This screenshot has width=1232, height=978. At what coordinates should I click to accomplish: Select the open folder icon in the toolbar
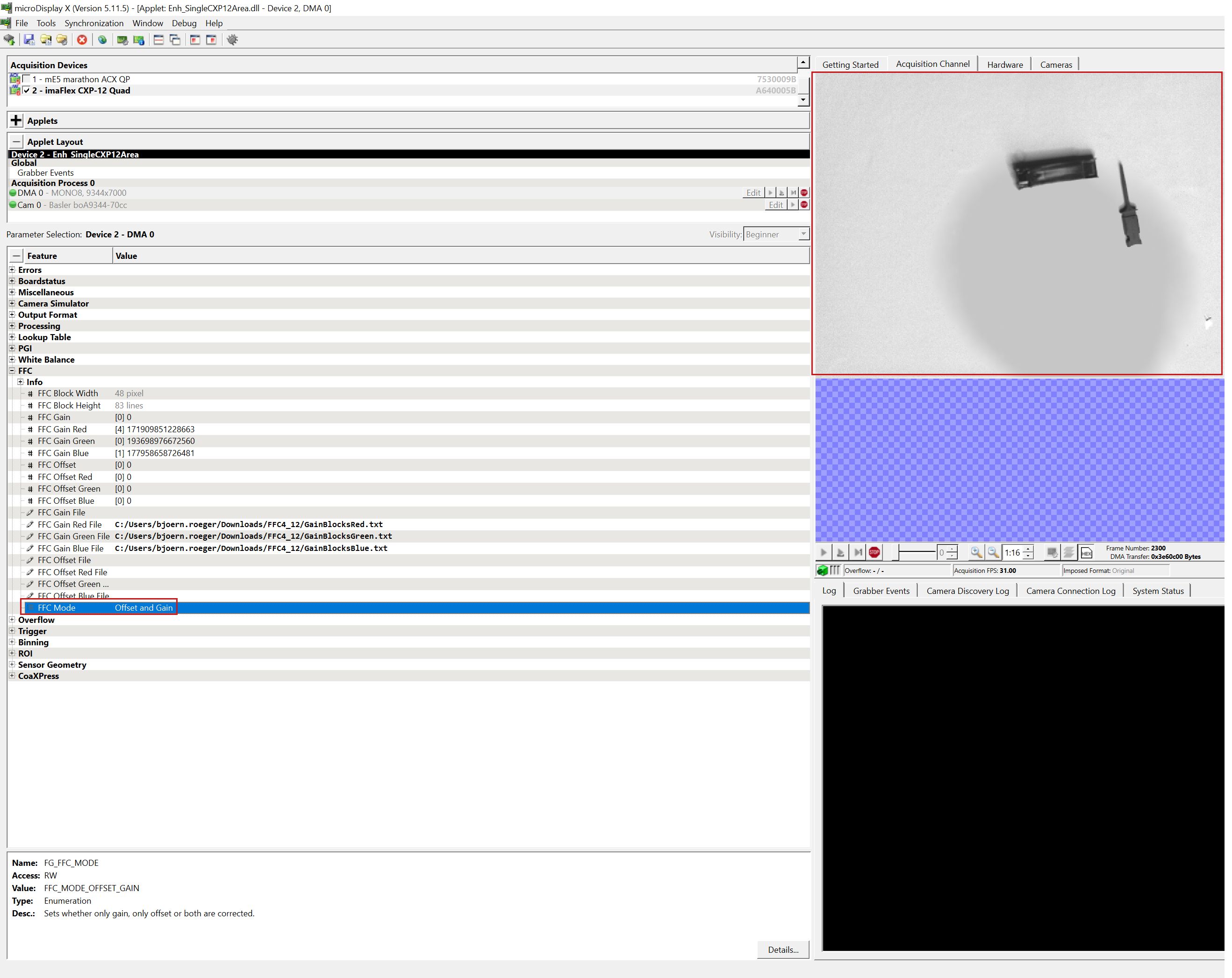click(46, 39)
